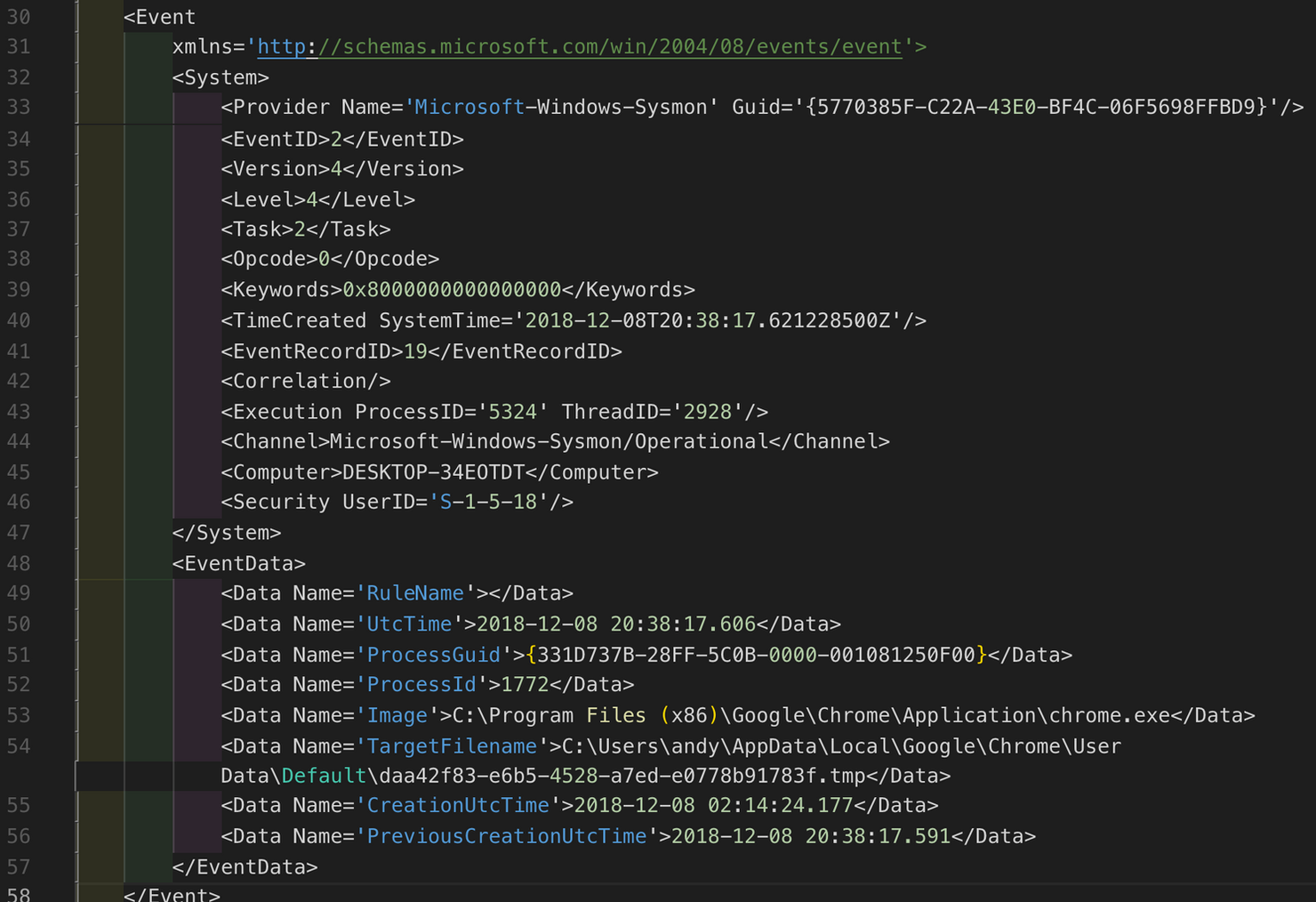Viewport: 1316px width, 902px height.
Task: Click the Keywords hex value 0x8000000000000000
Action: point(452,290)
